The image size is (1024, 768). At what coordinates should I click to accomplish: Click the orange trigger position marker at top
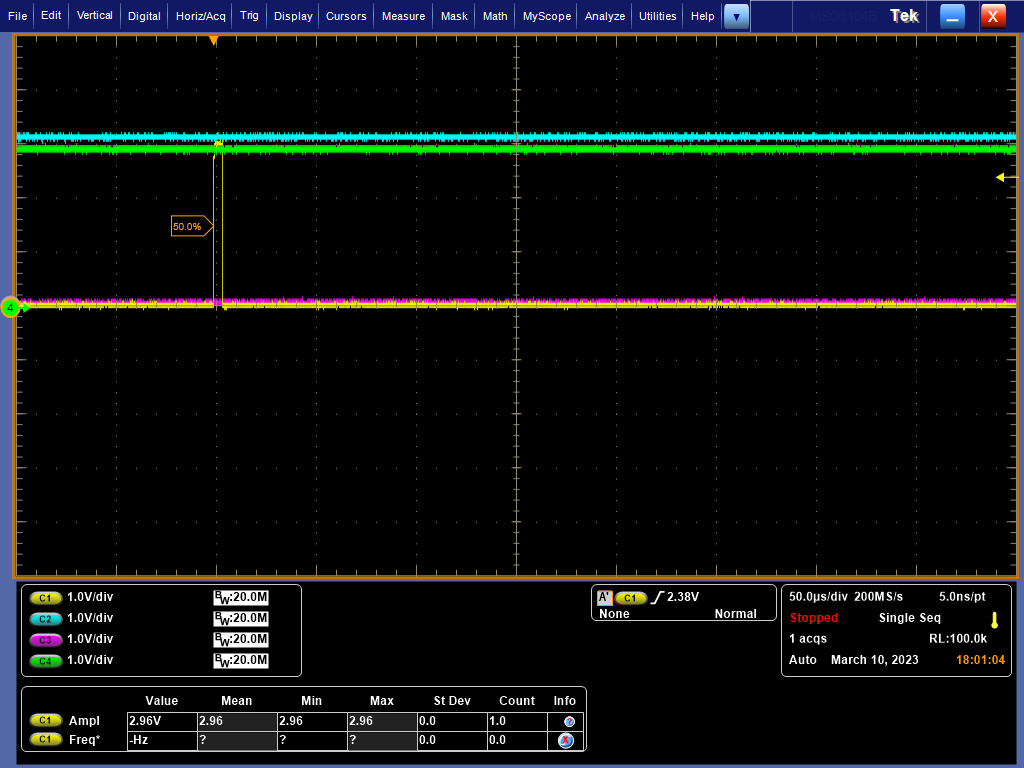coord(213,41)
